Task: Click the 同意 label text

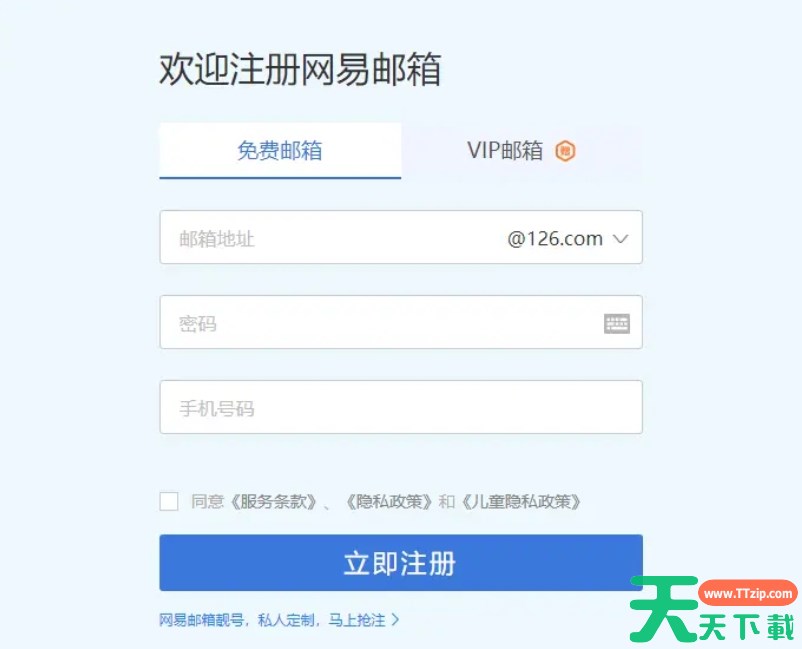Action: (208, 502)
